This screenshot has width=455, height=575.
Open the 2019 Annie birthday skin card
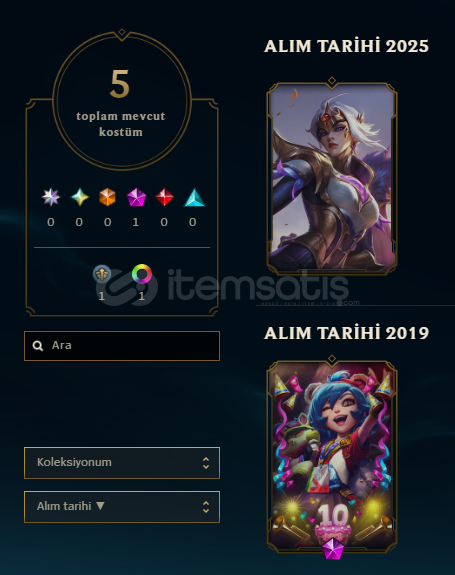click(332, 455)
